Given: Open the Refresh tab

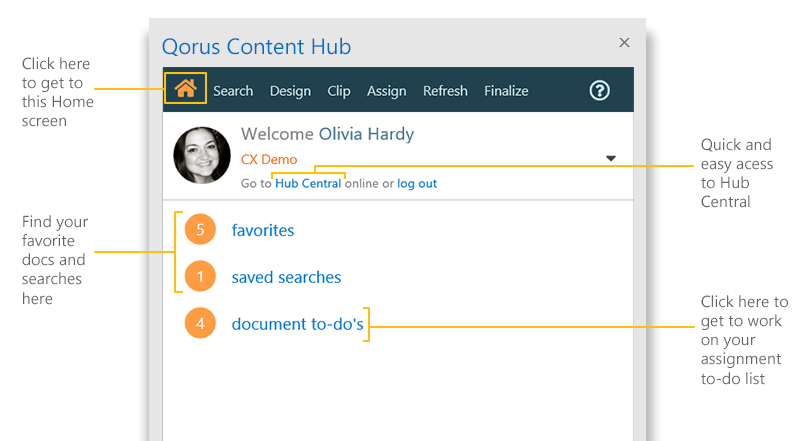Looking at the screenshot, I should (445, 91).
